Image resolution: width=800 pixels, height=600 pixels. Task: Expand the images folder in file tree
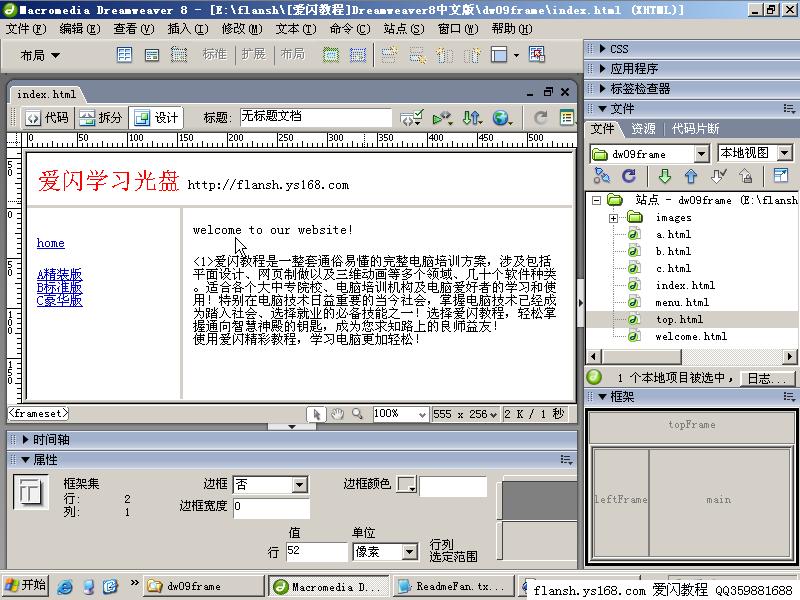tap(613, 218)
